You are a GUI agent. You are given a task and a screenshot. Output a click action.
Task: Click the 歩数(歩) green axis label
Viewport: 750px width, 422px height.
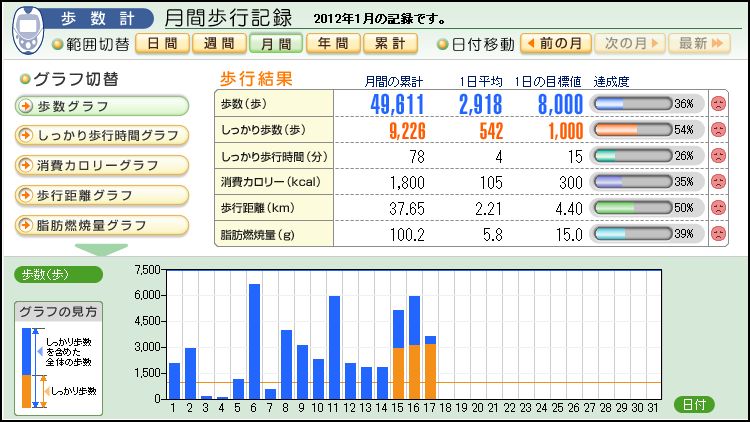coord(58,275)
